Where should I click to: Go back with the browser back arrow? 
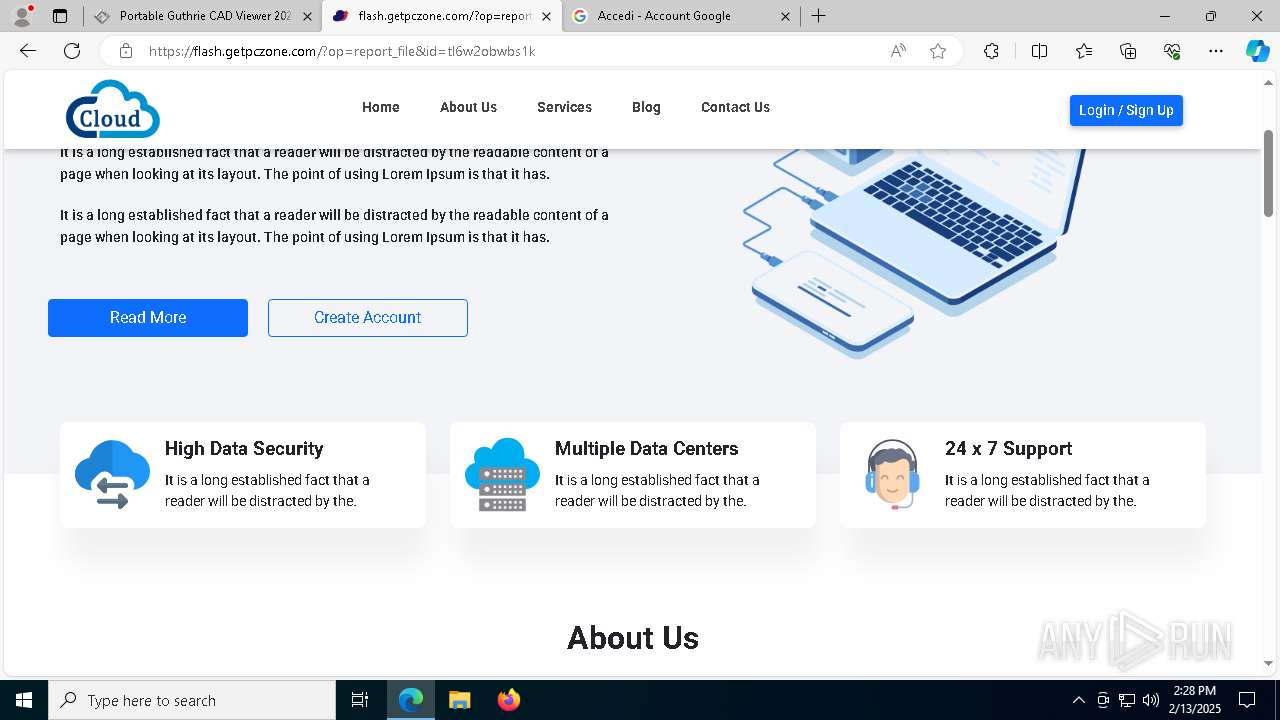tap(28, 51)
